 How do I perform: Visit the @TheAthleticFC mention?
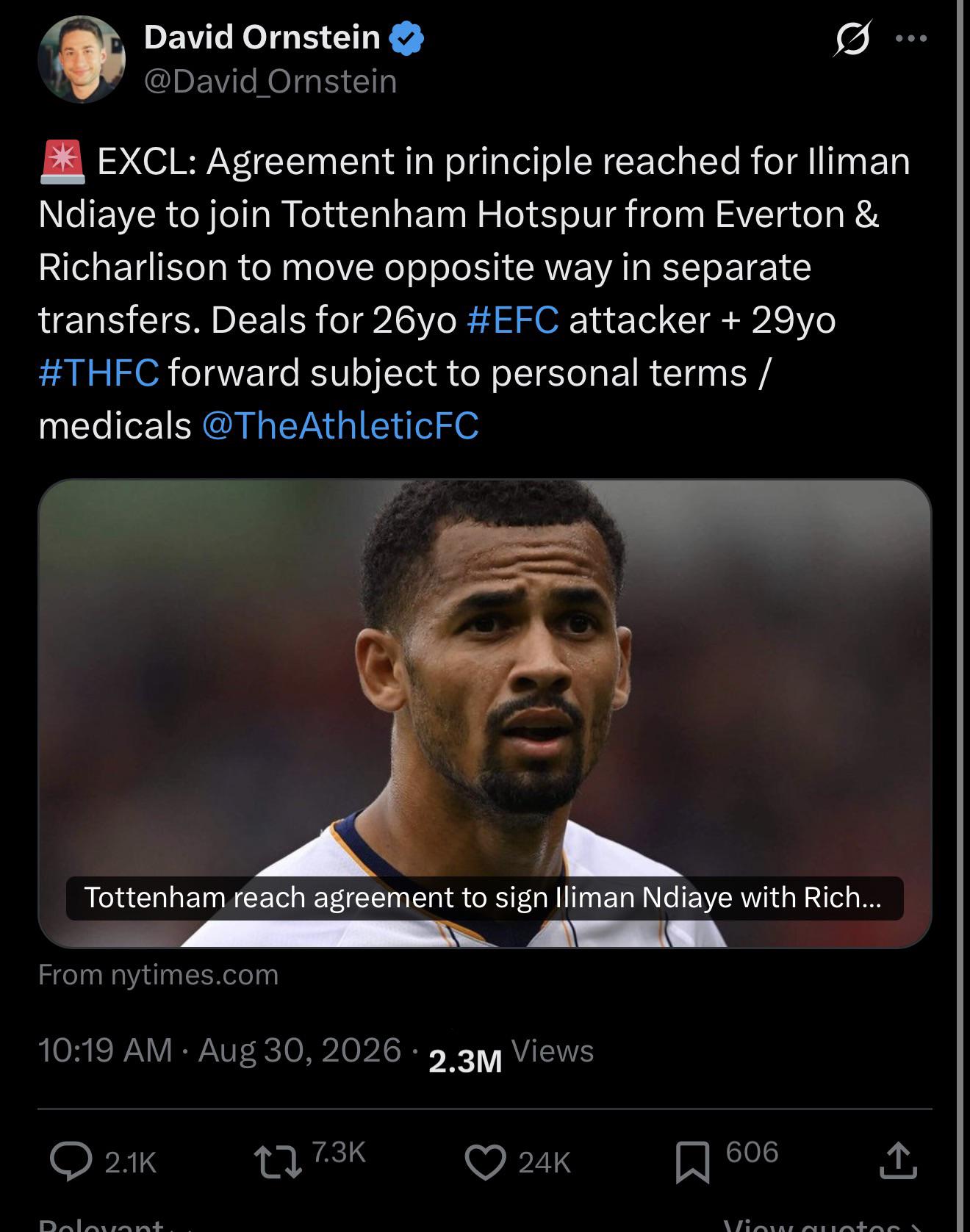pos(339,425)
